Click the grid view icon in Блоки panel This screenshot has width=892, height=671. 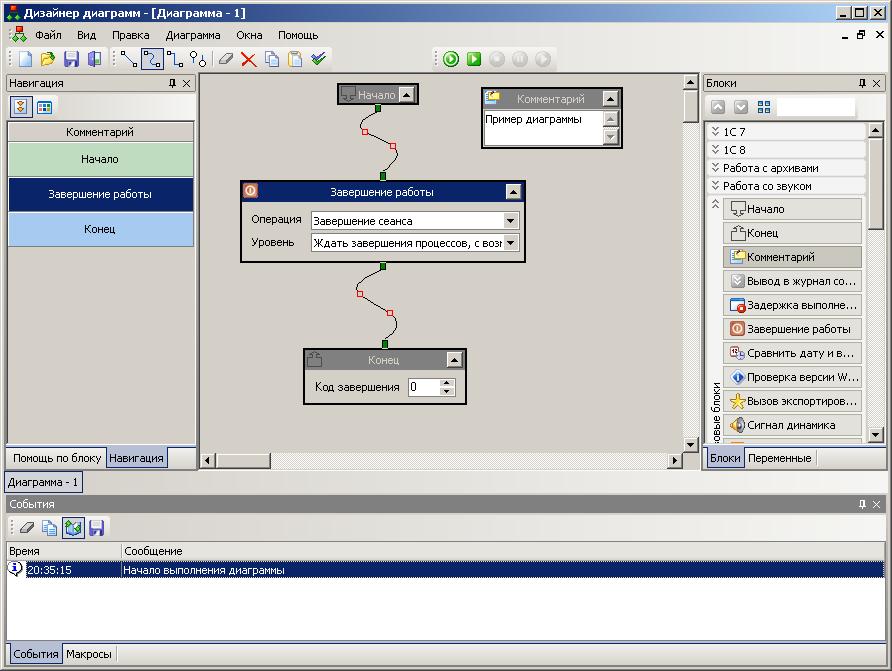(x=764, y=107)
